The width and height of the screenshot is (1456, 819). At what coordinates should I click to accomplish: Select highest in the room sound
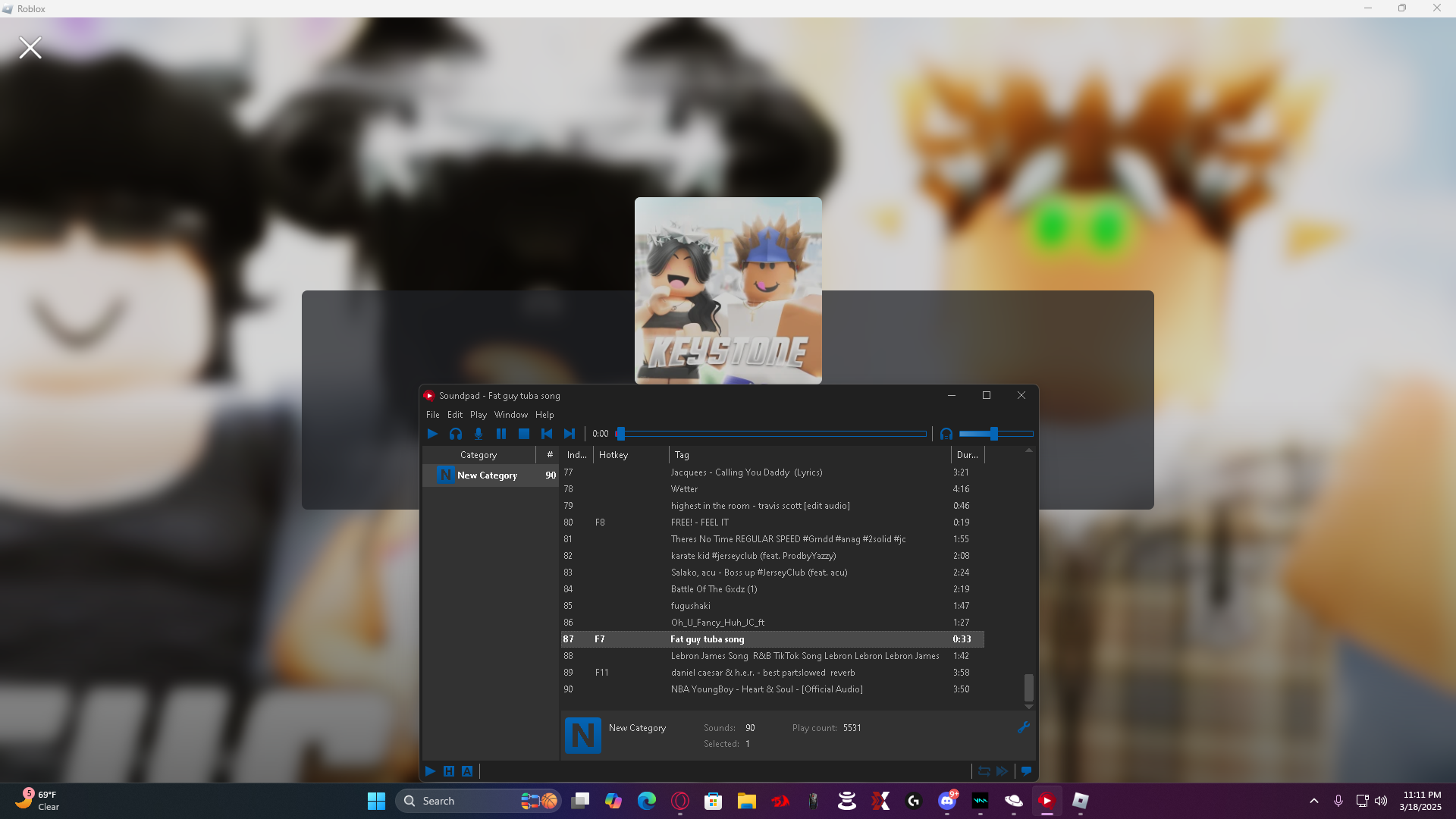pyautogui.click(x=773, y=506)
